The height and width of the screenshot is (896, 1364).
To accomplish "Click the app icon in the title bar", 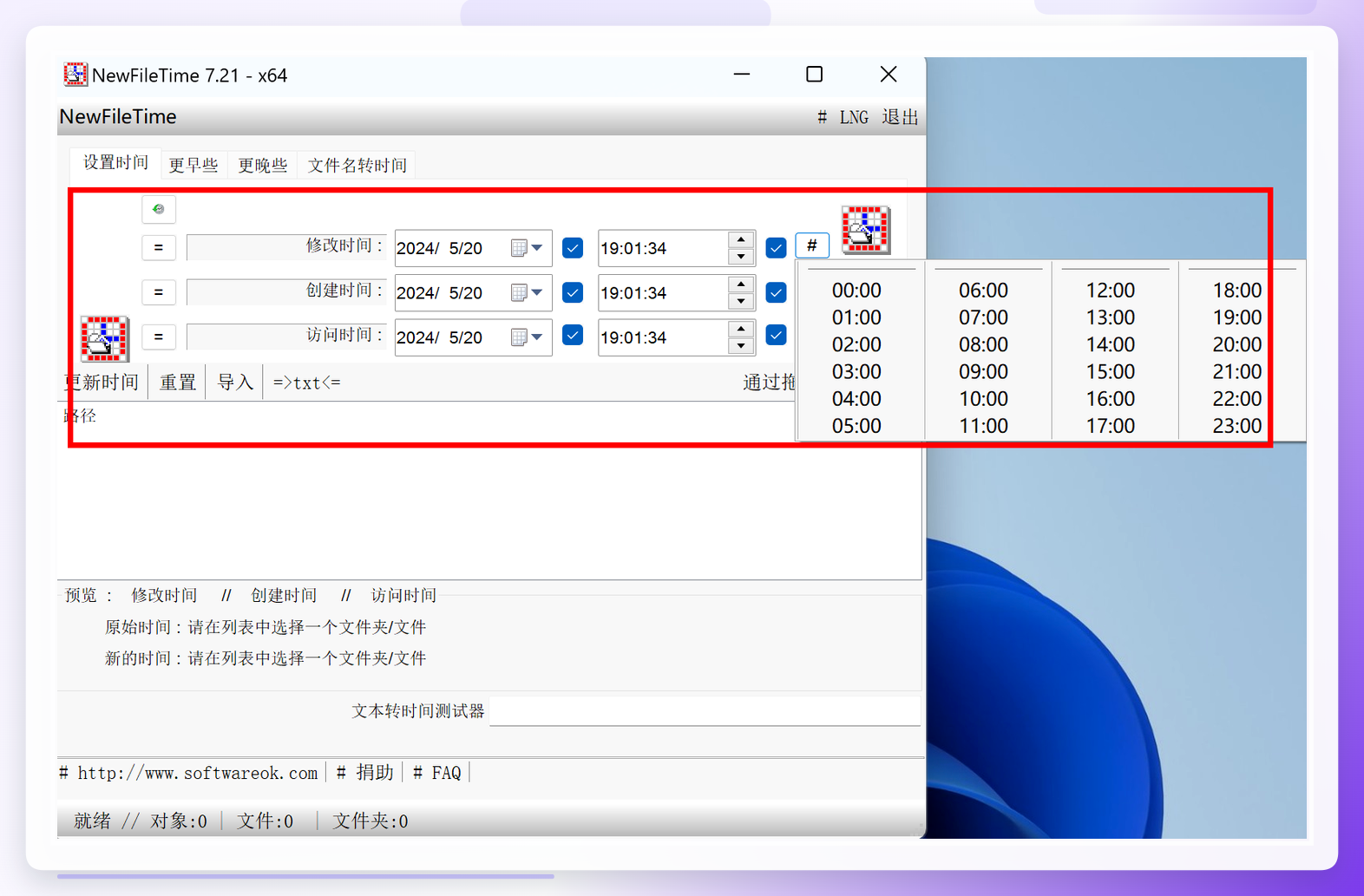I will 75,75.
